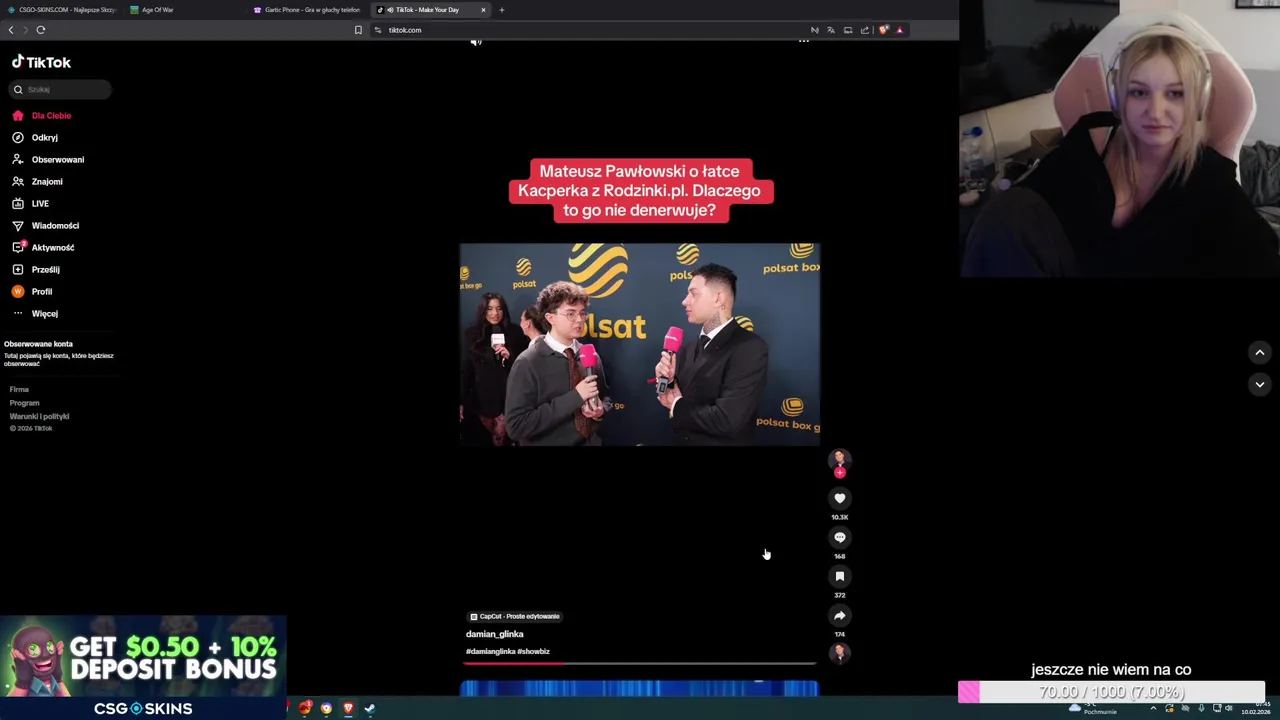Save the video with the bookmark icon
This screenshot has height=720, width=1280.
pyautogui.click(x=840, y=576)
